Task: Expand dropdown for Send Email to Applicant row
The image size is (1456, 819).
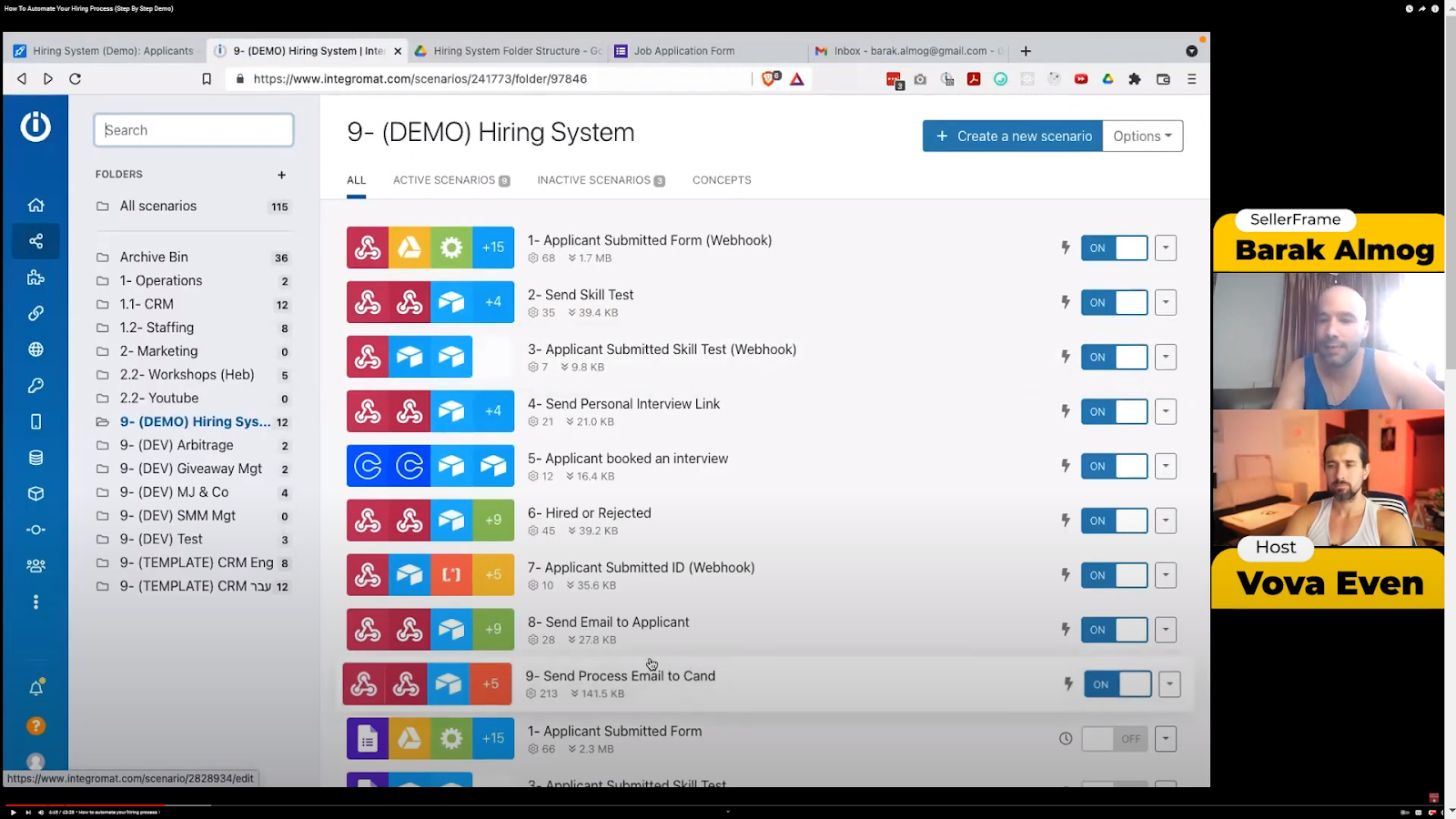Action: point(1166,630)
